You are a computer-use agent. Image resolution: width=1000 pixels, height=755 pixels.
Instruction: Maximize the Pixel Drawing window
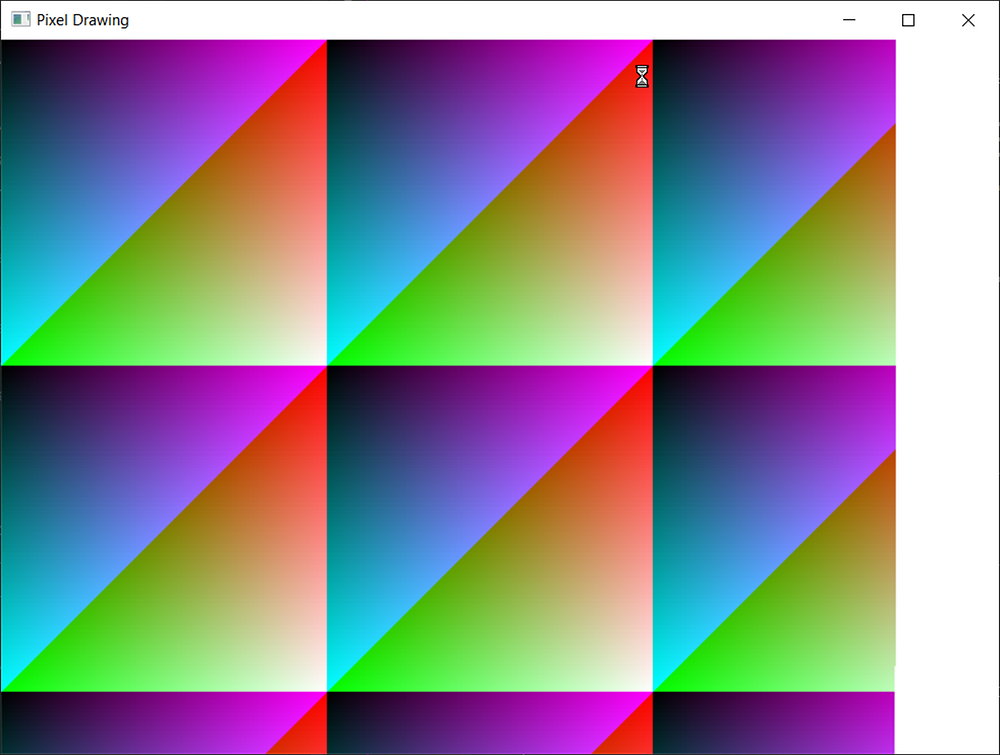pos(908,20)
